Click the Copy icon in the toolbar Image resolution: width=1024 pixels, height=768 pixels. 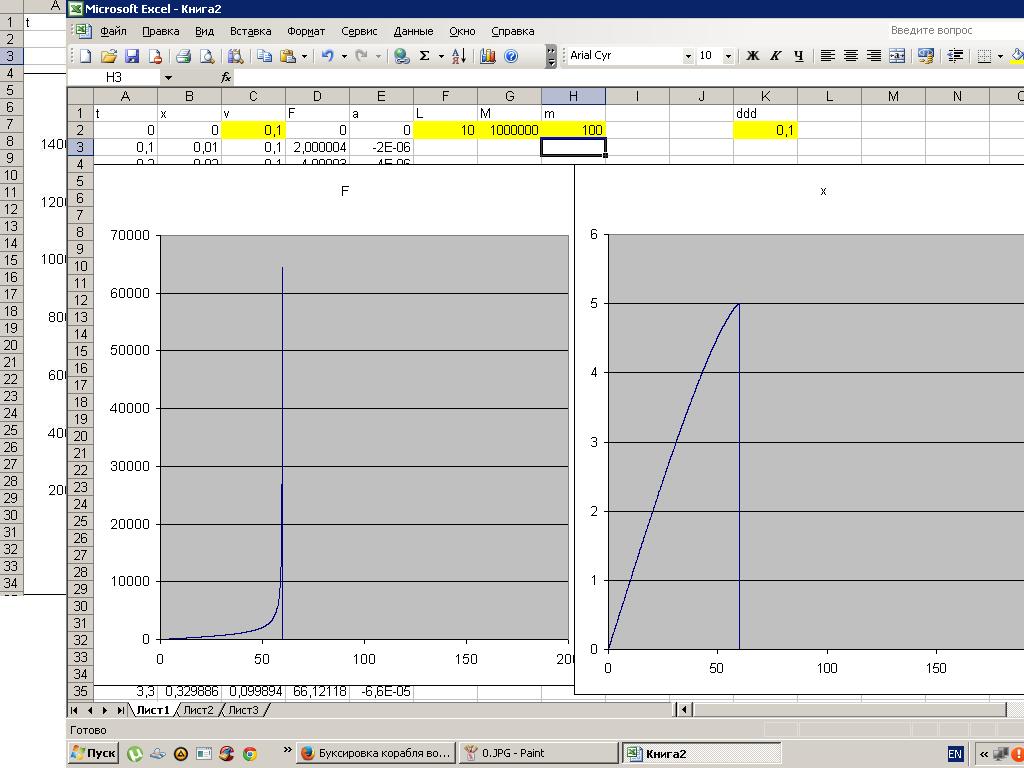(264, 56)
